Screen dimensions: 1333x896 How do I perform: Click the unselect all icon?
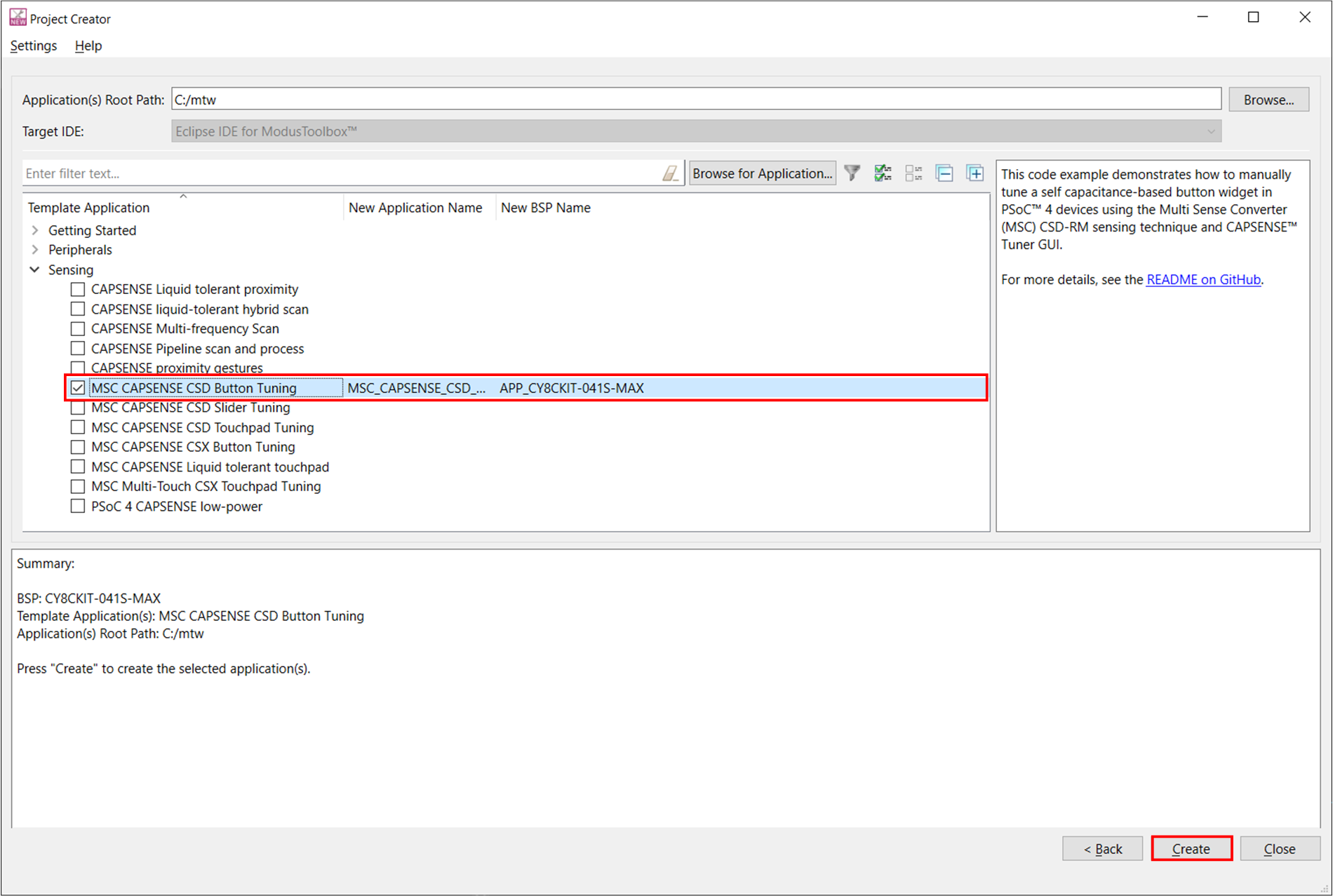(x=913, y=173)
